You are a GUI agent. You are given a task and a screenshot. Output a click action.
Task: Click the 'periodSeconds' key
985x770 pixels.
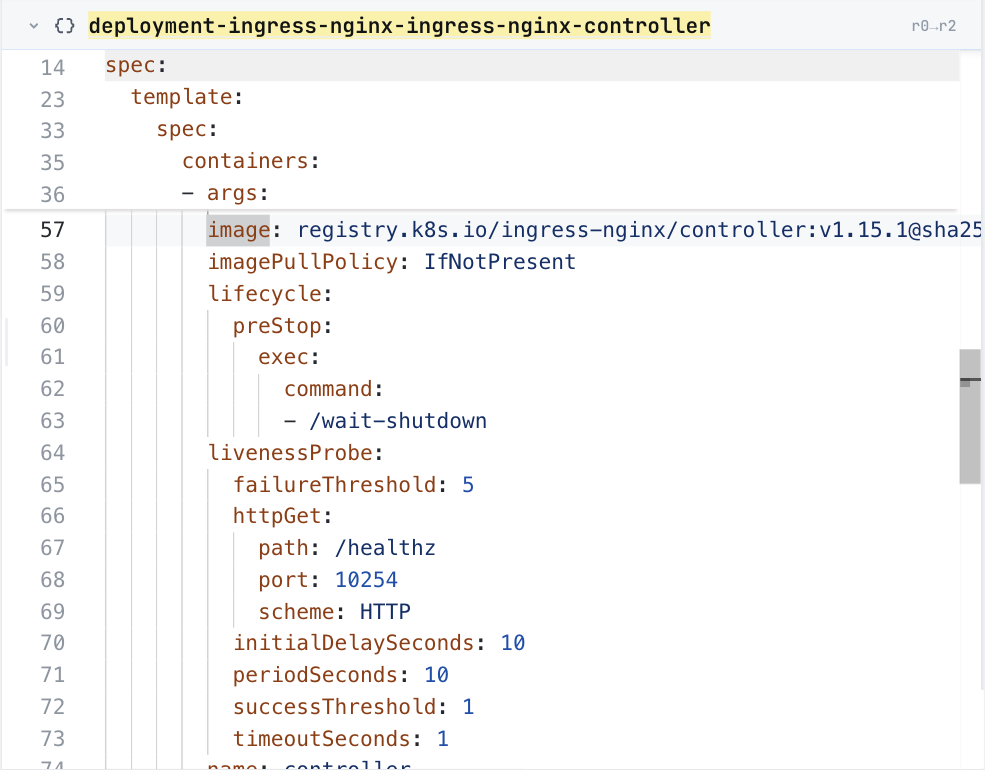pyautogui.click(x=315, y=675)
